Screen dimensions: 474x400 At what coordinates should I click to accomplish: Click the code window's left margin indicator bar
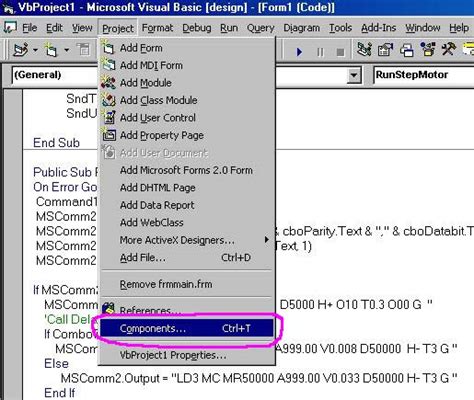click(13, 244)
